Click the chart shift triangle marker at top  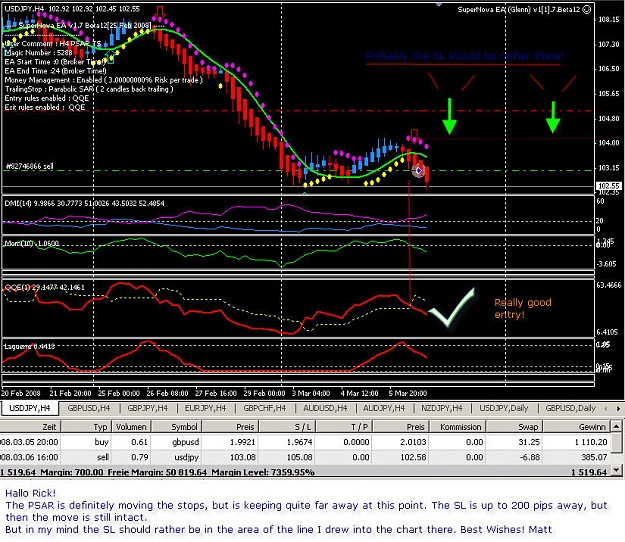(438, 4)
